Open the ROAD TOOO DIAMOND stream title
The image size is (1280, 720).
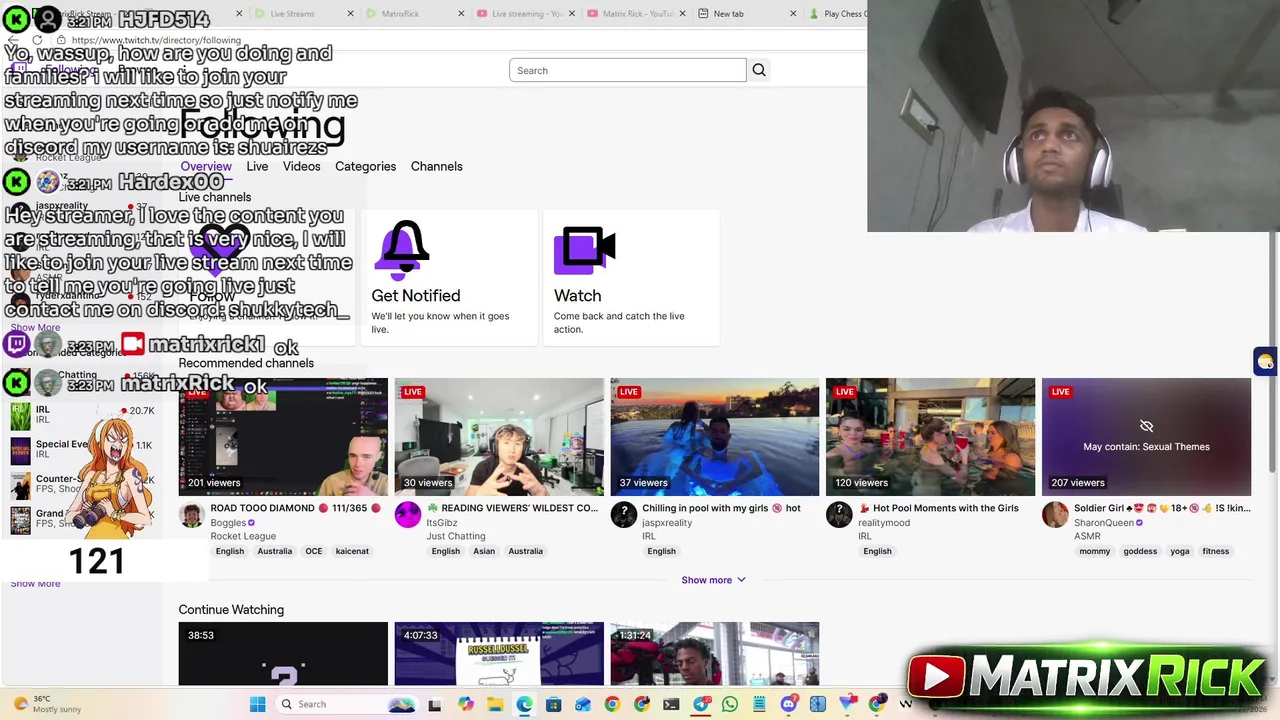pos(296,508)
